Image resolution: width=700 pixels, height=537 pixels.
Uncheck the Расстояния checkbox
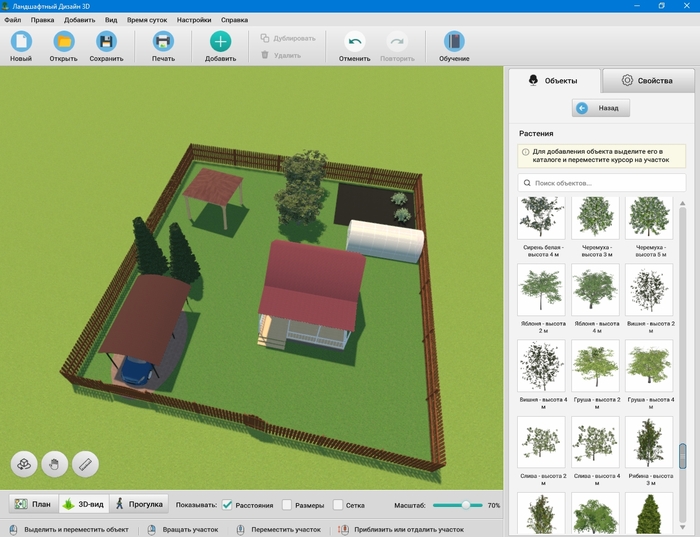[227, 505]
